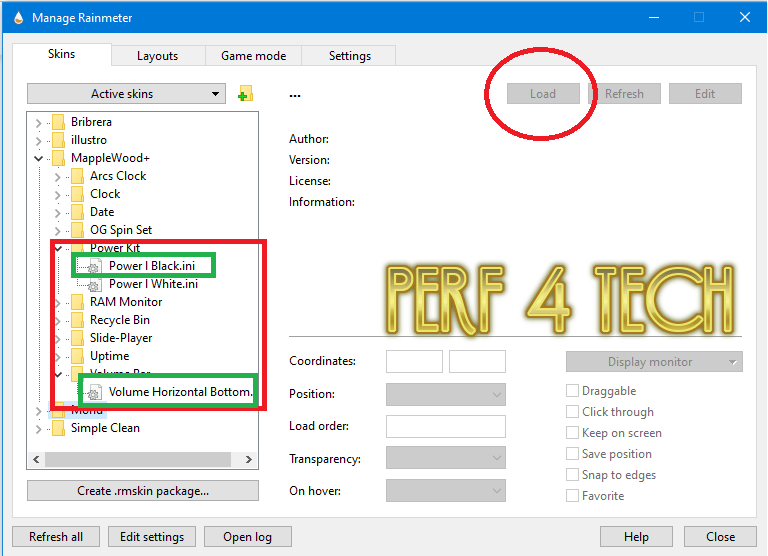Click the Help button
The width and height of the screenshot is (768, 556).
point(636,537)
